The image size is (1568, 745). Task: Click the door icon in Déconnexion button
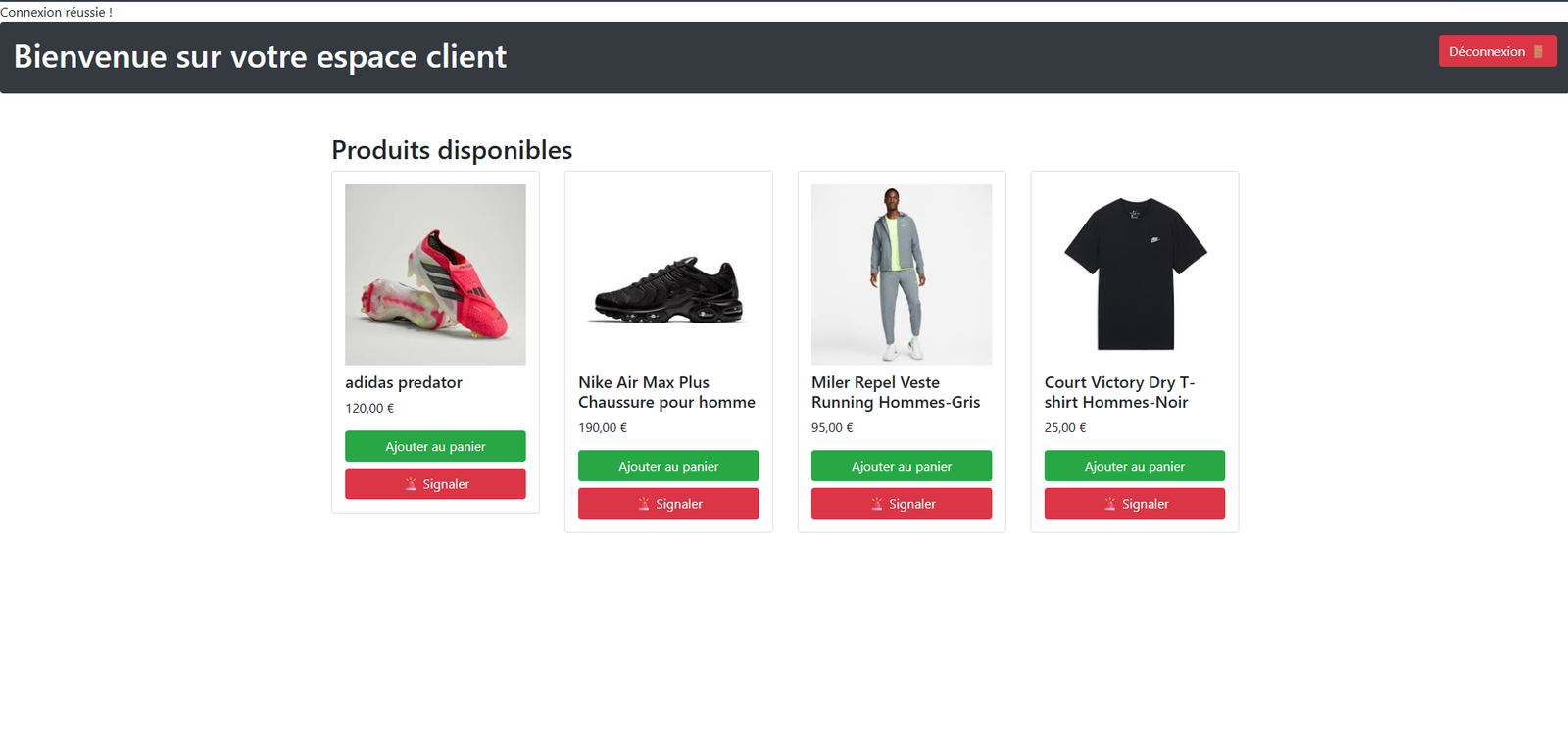click(1538, 51)
